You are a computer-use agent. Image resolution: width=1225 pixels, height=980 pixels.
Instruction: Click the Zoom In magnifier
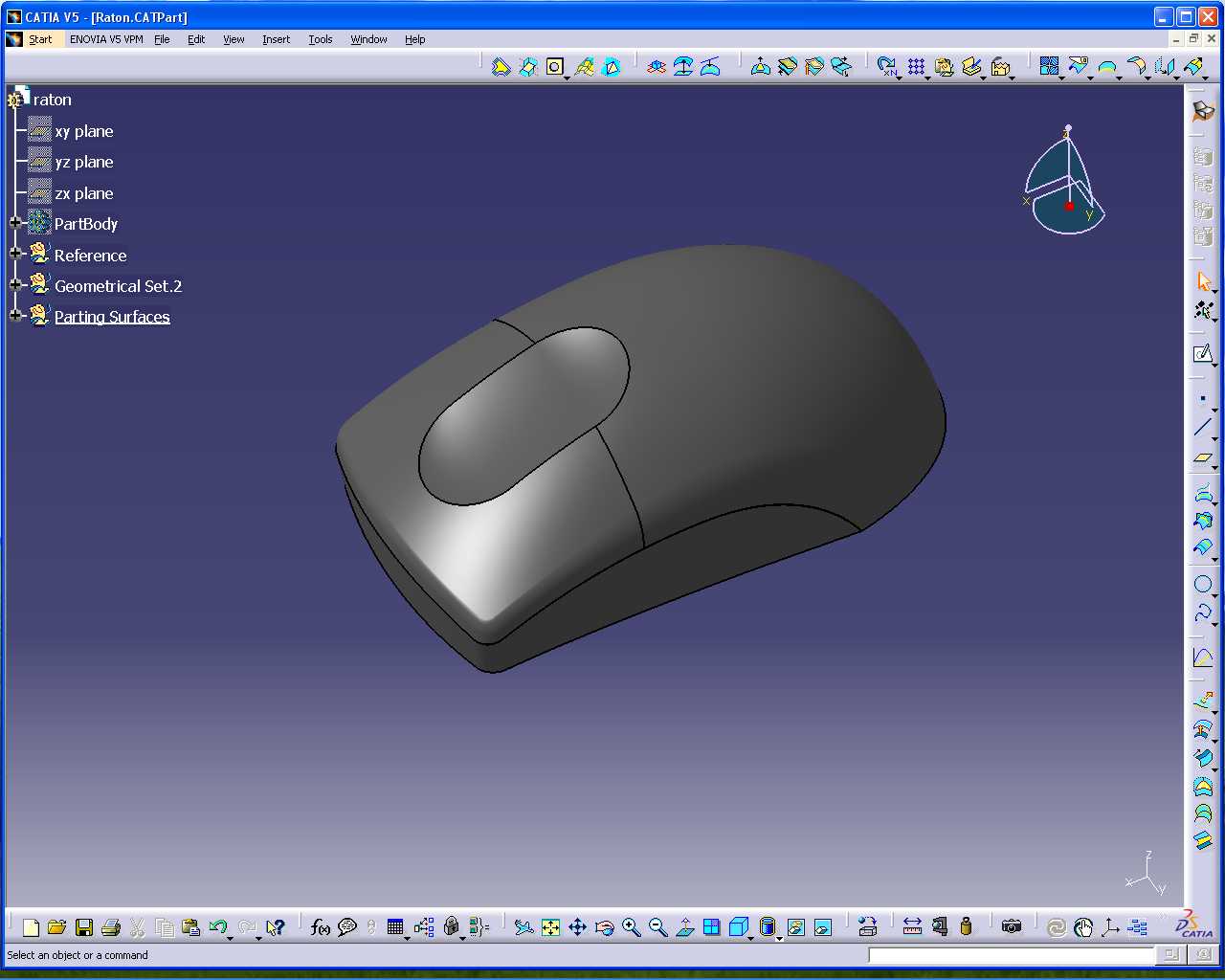pos(631,926)
